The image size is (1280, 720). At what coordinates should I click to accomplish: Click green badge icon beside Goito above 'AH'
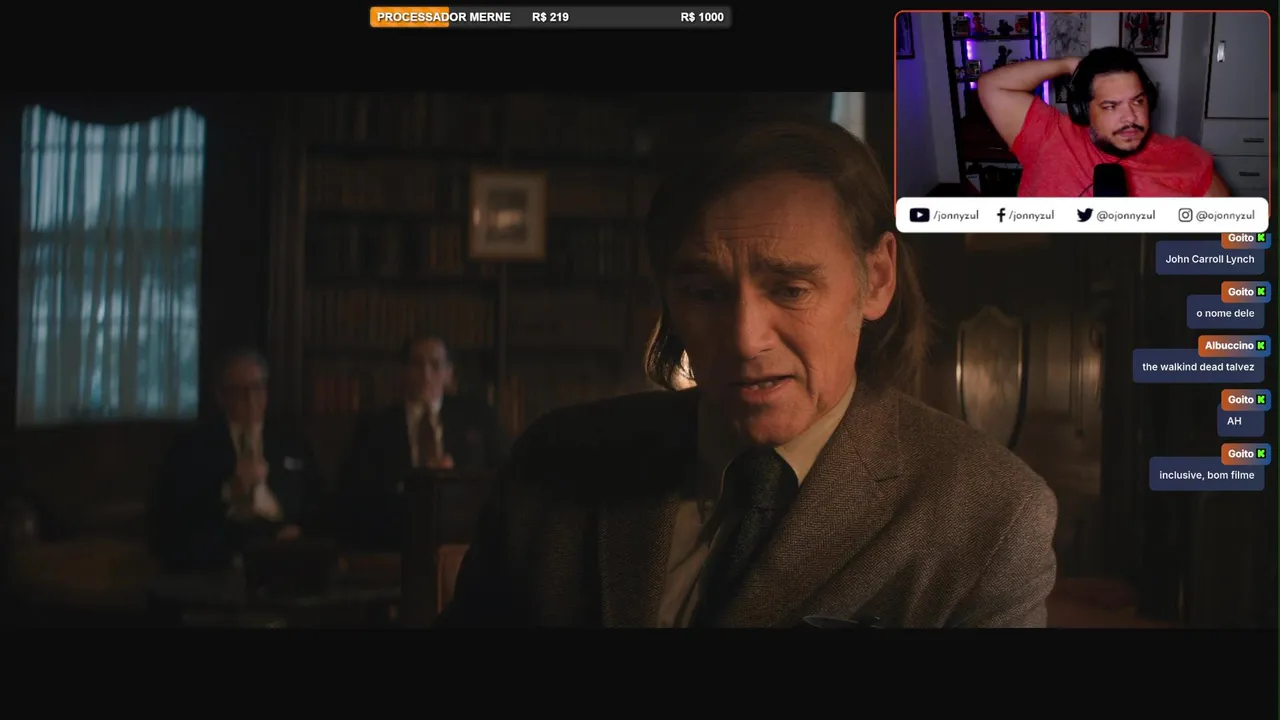[x=1261, y=400]
